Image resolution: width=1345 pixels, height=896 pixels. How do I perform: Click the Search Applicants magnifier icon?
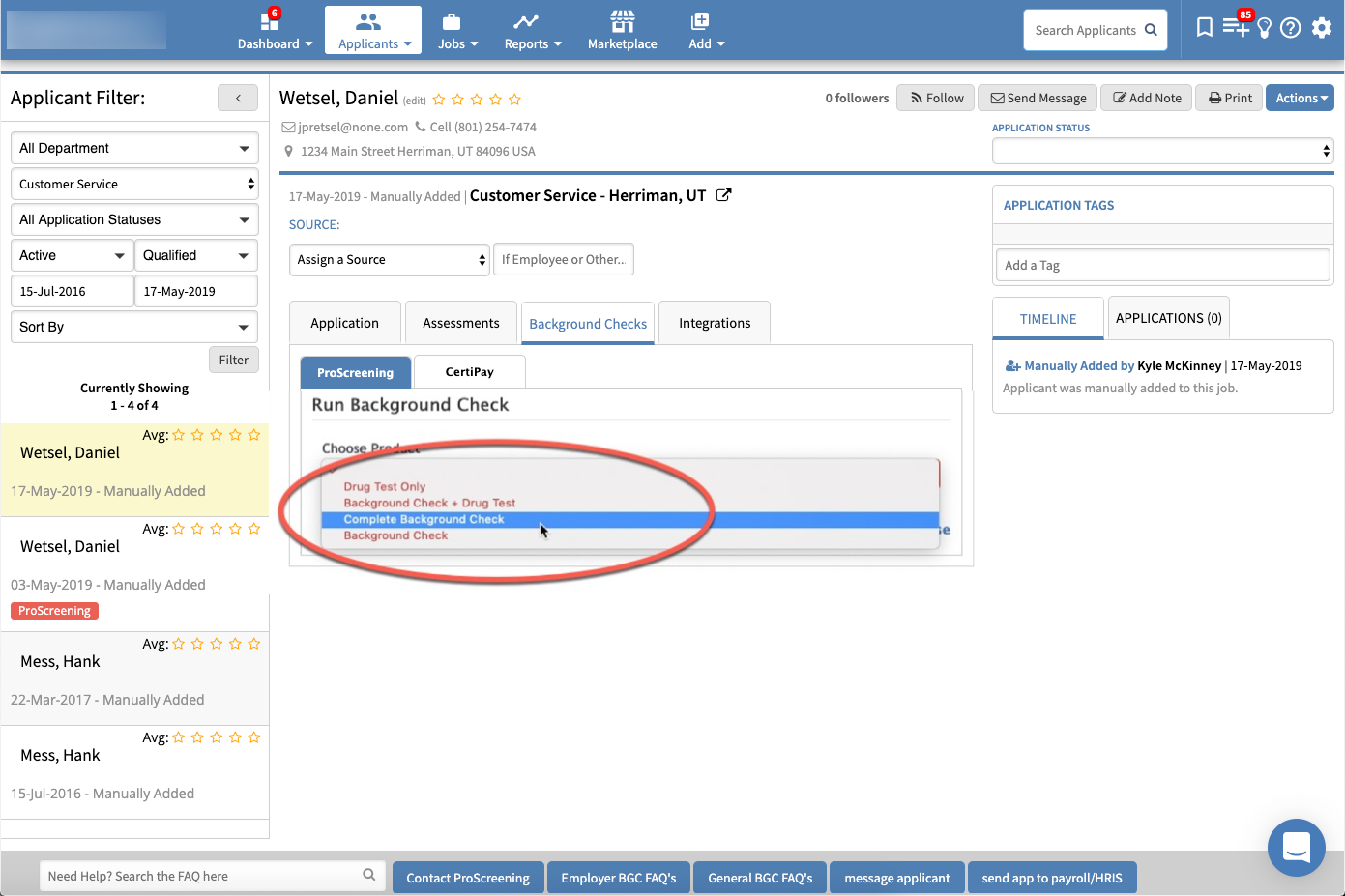tap(1151, 30)
